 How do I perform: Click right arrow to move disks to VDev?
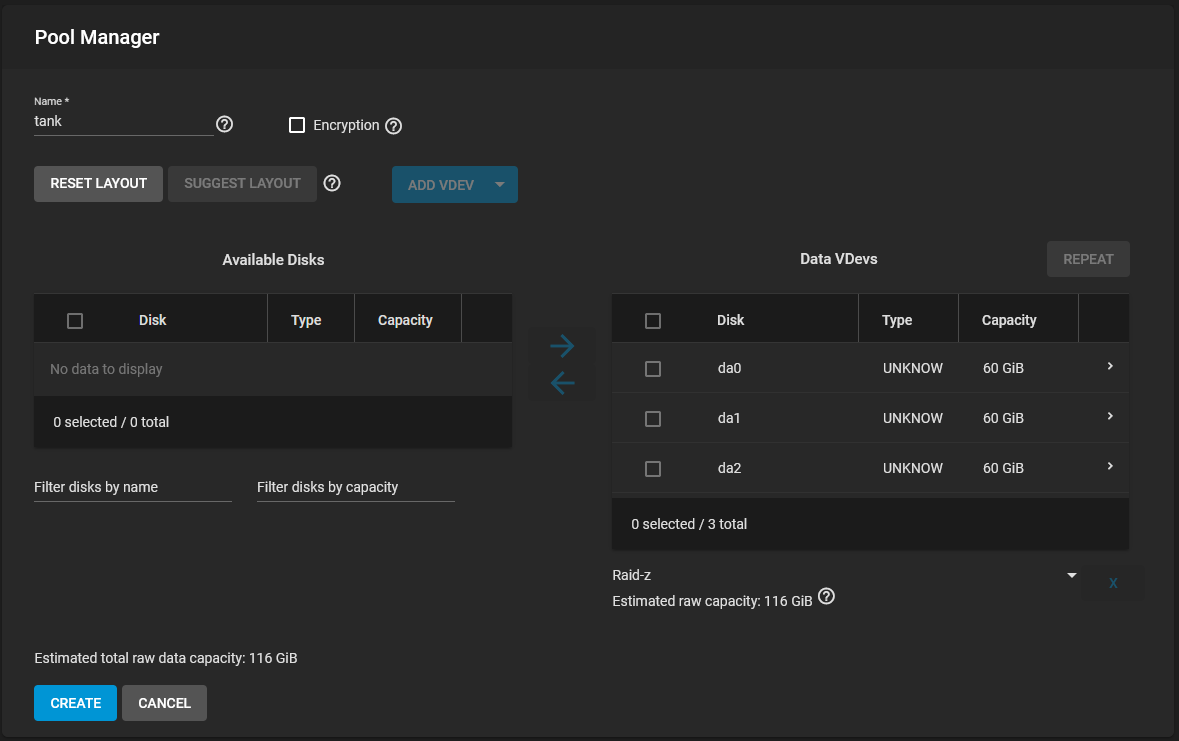point(562,346)
